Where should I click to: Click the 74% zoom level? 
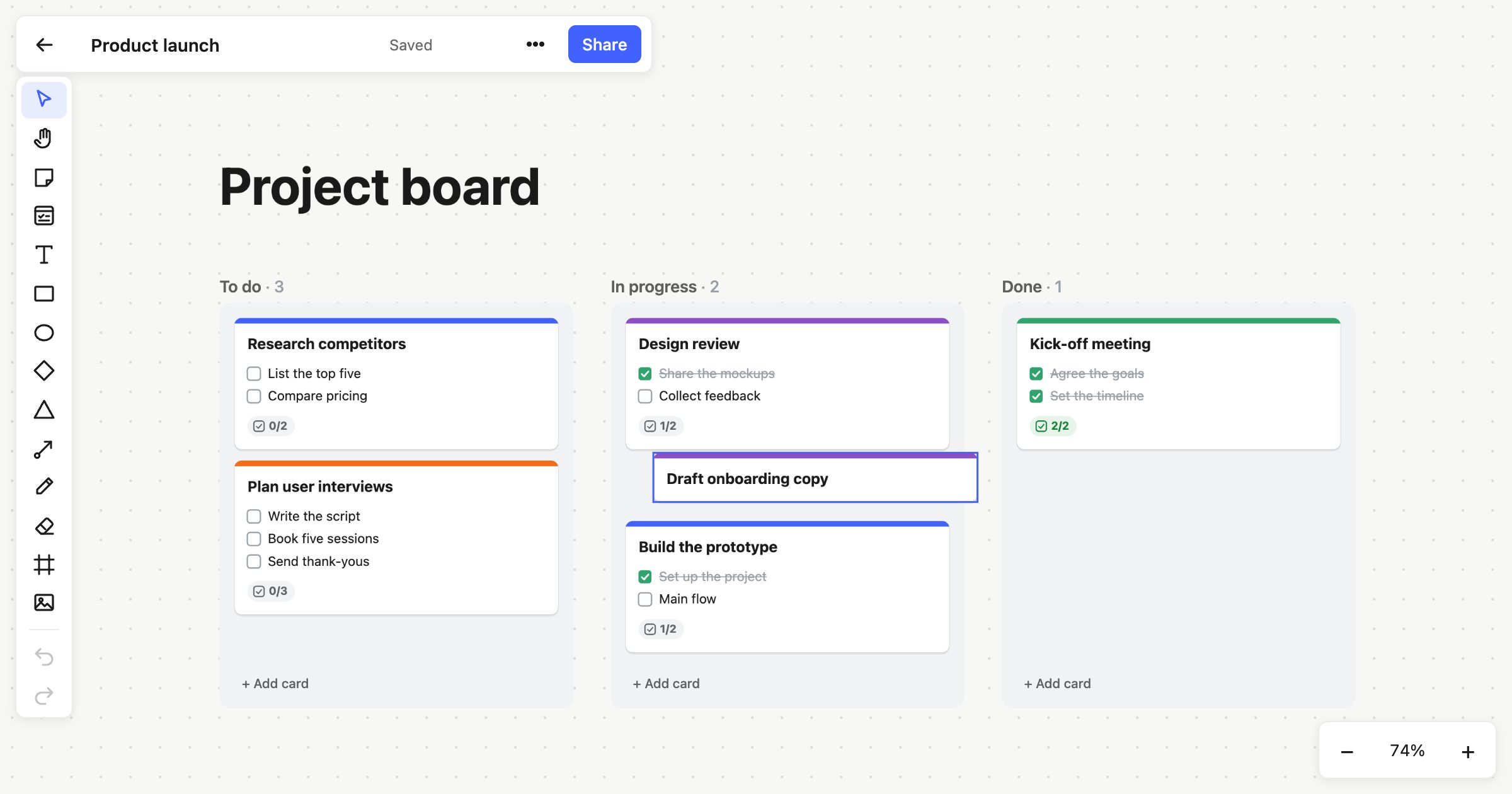[x=1407, y=751]
